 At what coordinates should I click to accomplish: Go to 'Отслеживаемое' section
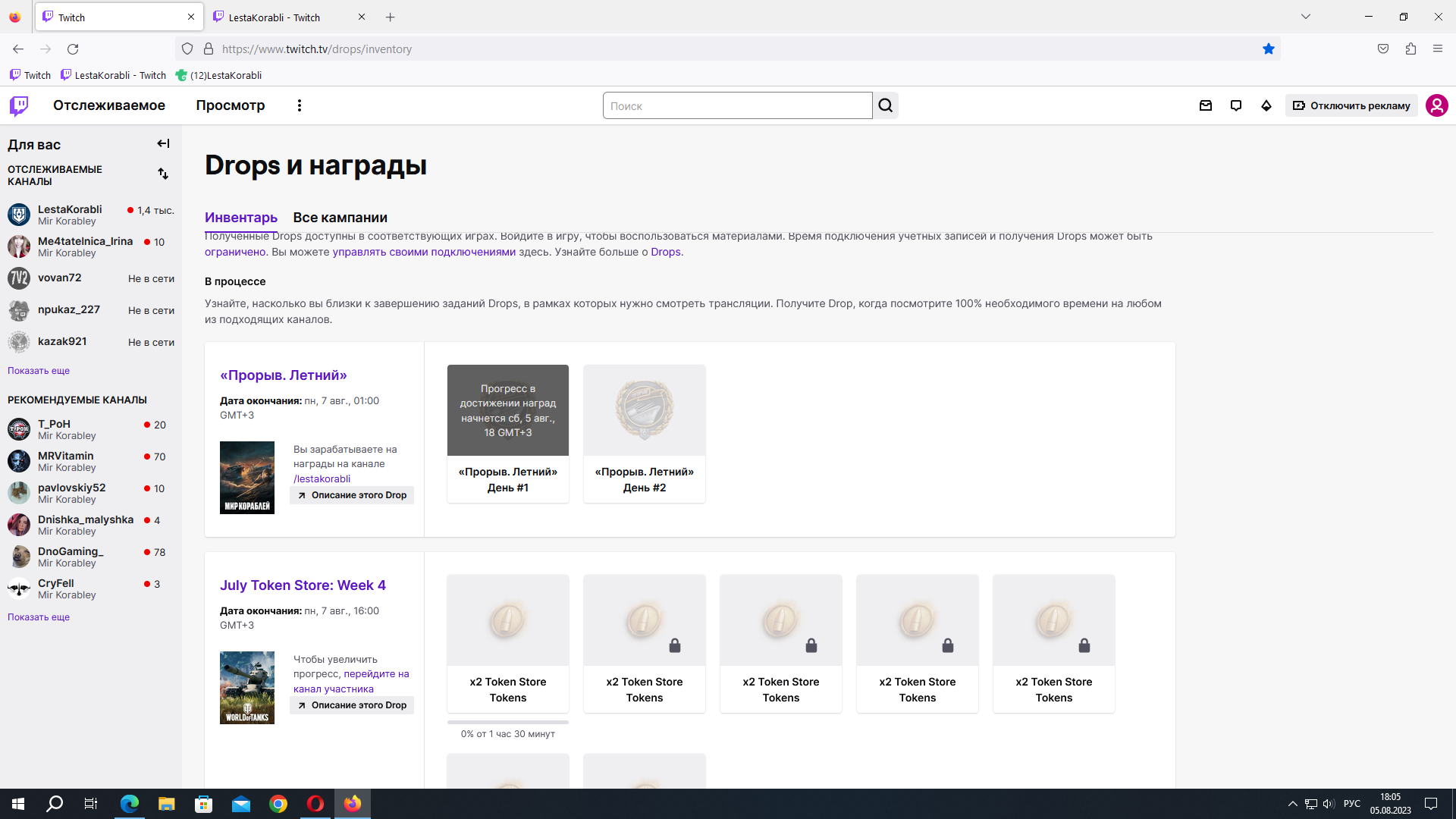[109, 105]
